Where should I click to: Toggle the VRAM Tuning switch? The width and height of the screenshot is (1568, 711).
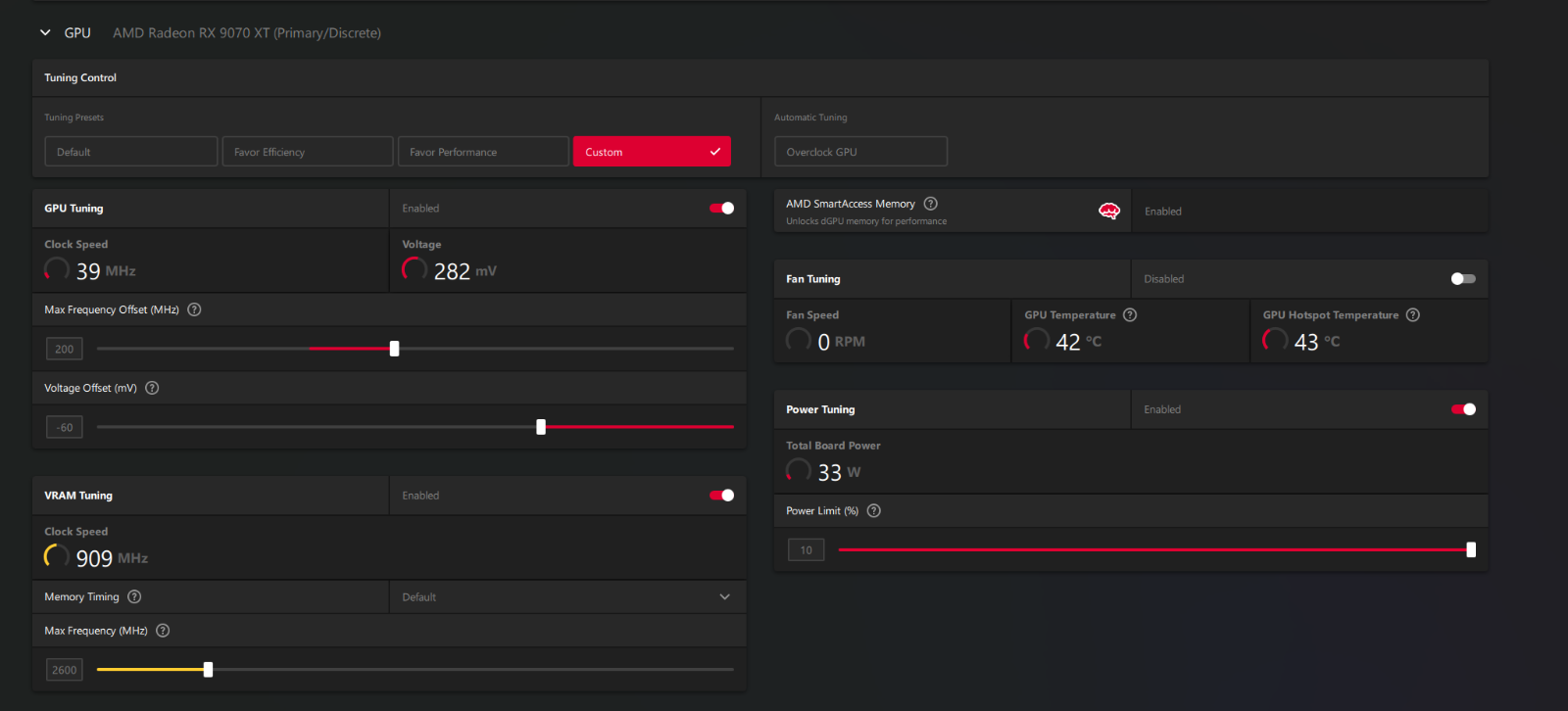(x=722, y=496)
